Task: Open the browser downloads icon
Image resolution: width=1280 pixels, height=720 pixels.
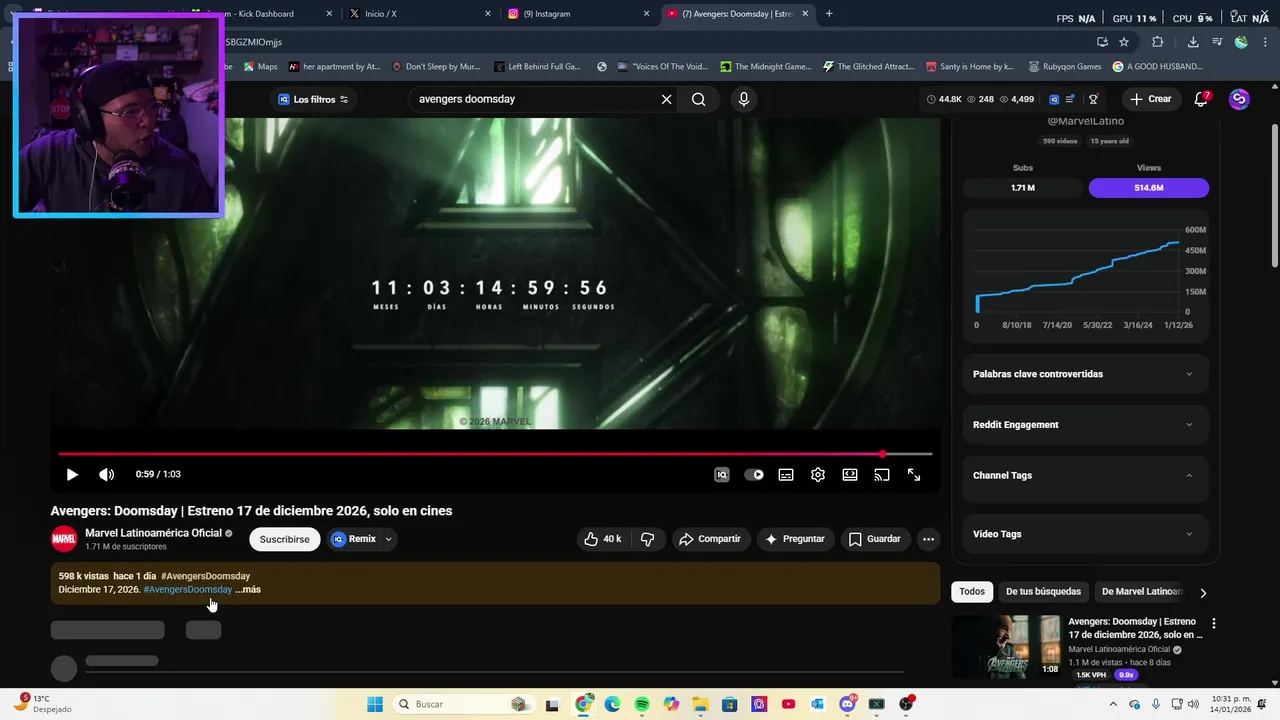Action: pyautogui.click(x=1193, y=42)
